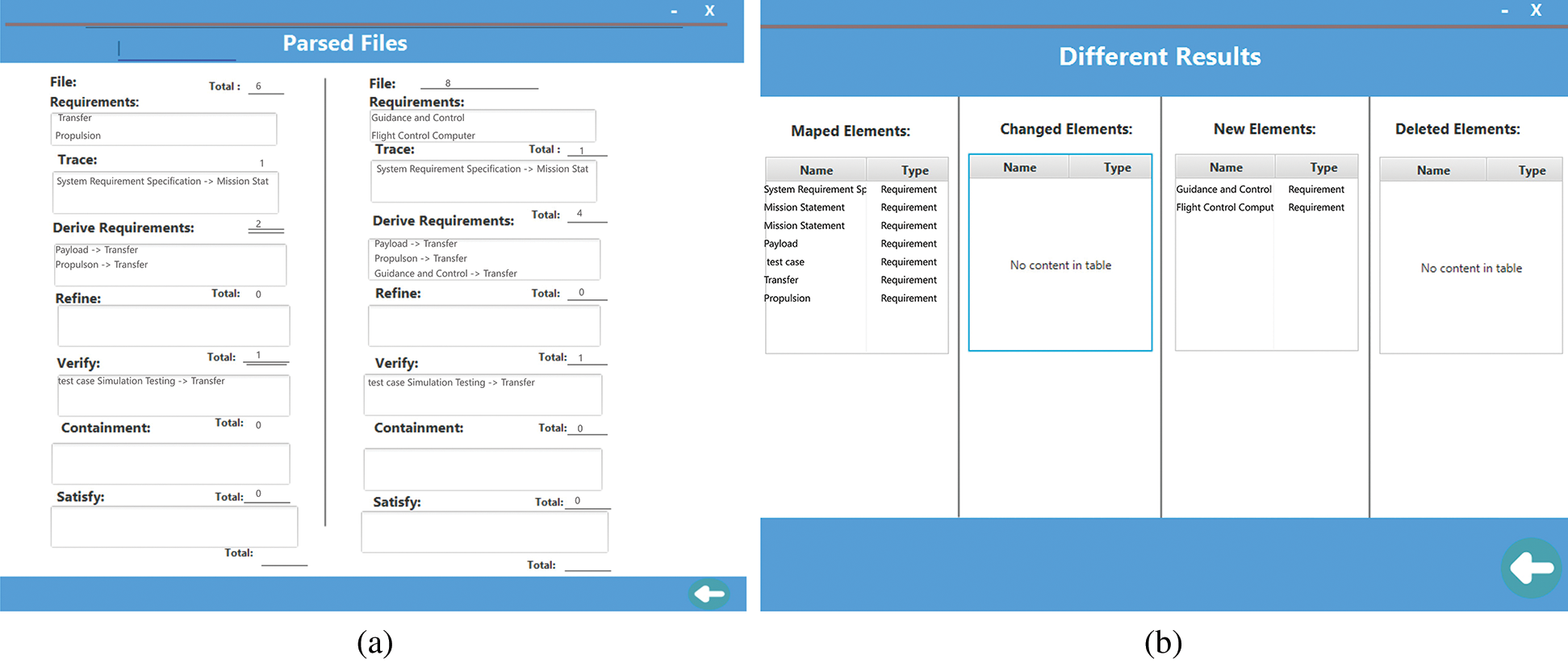The image size is (1568, 672).
Task: Click Name header in Deleted Elements table
Action: [x=1432, y=170]
